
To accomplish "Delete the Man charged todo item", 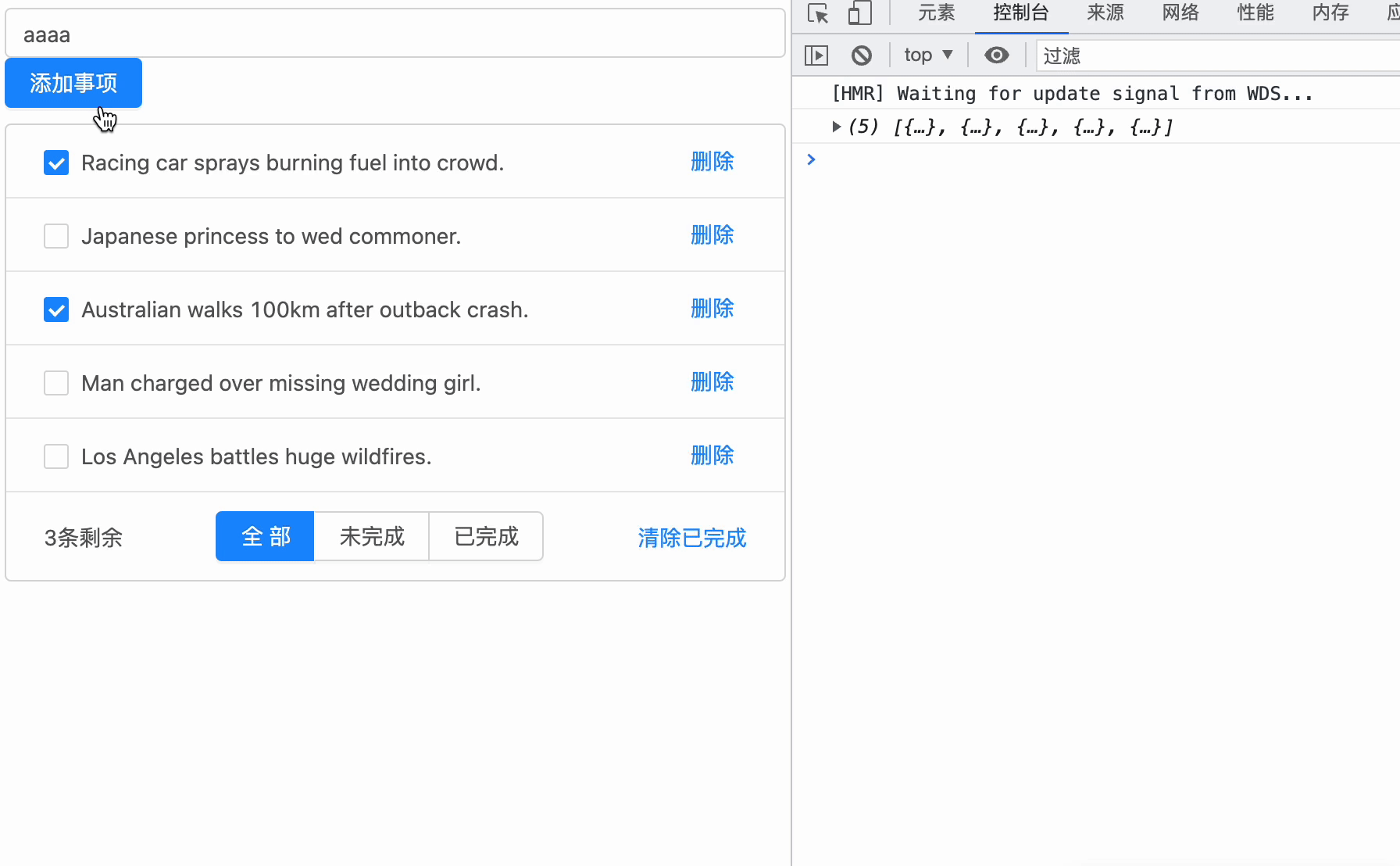I will click(712, 382).
